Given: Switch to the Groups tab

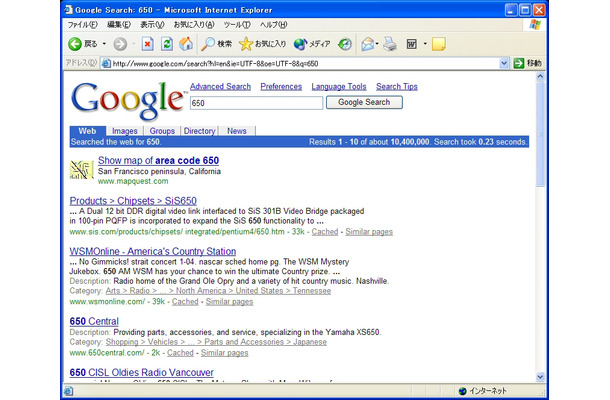Looking at the screenshot, I should 162,131.
